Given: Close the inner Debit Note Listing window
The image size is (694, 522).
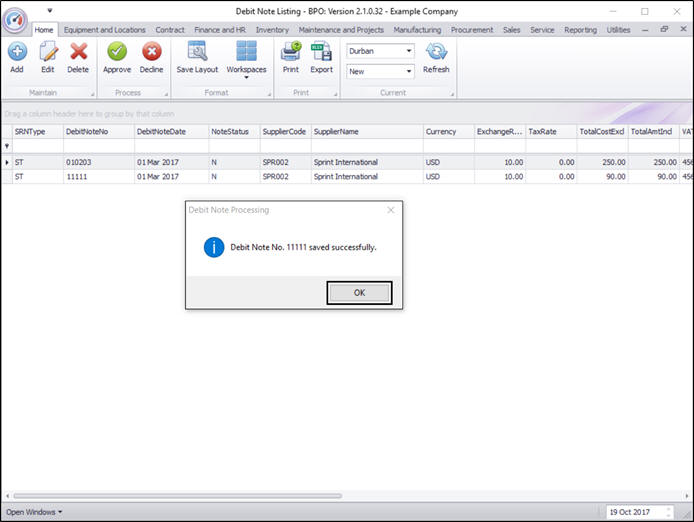Looking at the screenshot, I should point(683,29).
